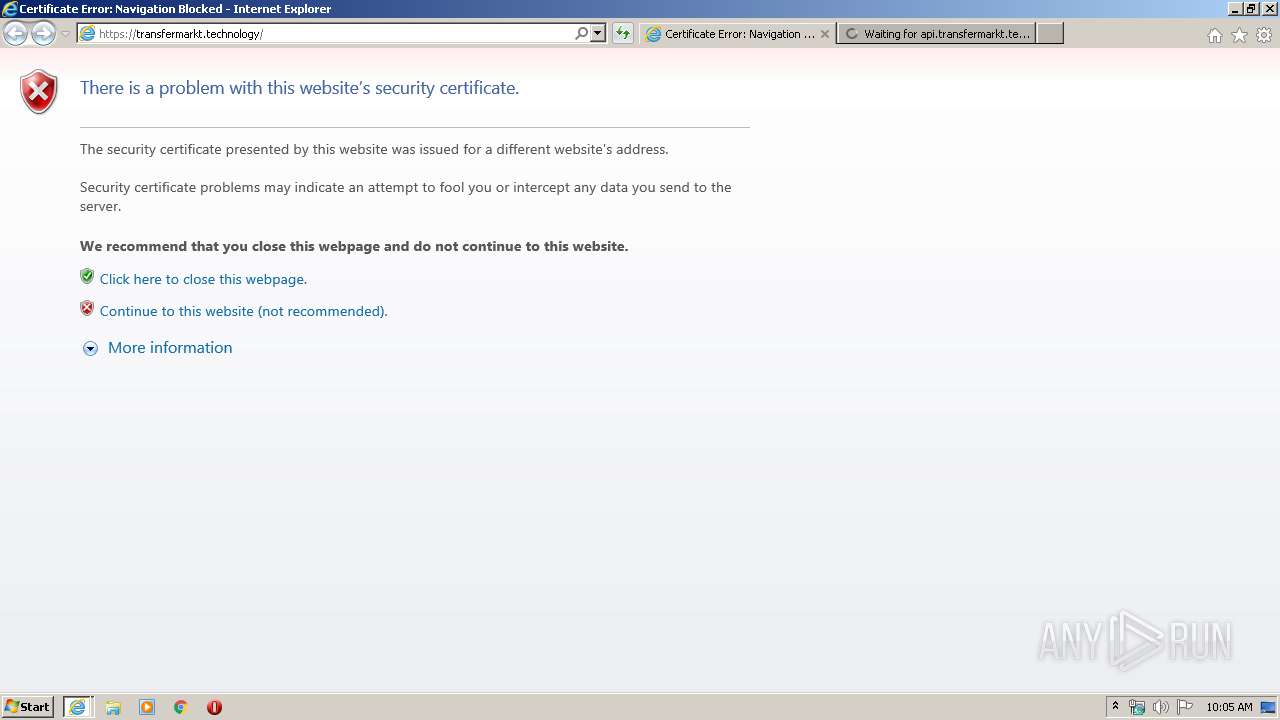Open Favorites star icon
This screenshot has width=1280, height=720.
pos(1239,35)
